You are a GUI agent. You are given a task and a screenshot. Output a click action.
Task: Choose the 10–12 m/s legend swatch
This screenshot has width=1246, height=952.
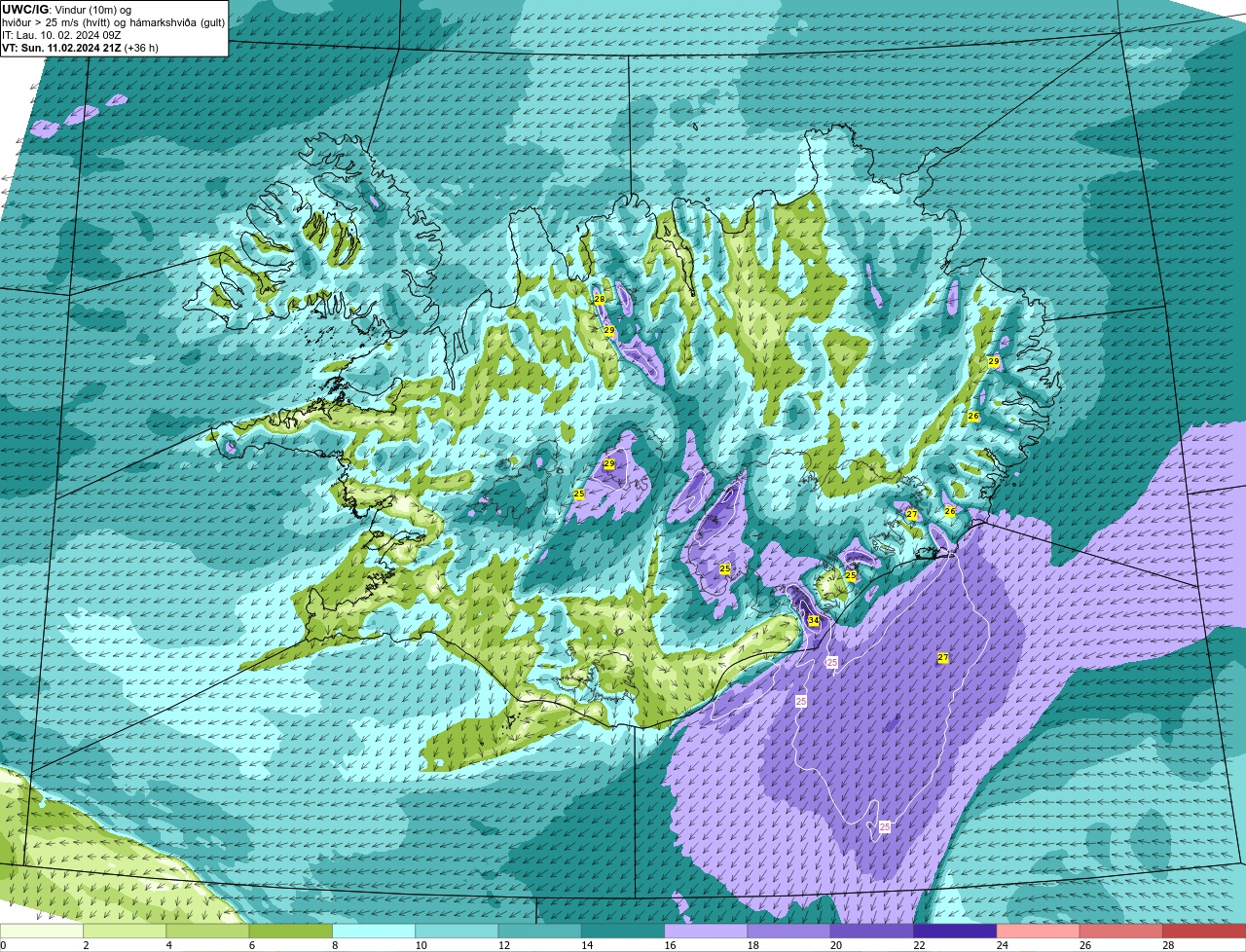[457, 932]
